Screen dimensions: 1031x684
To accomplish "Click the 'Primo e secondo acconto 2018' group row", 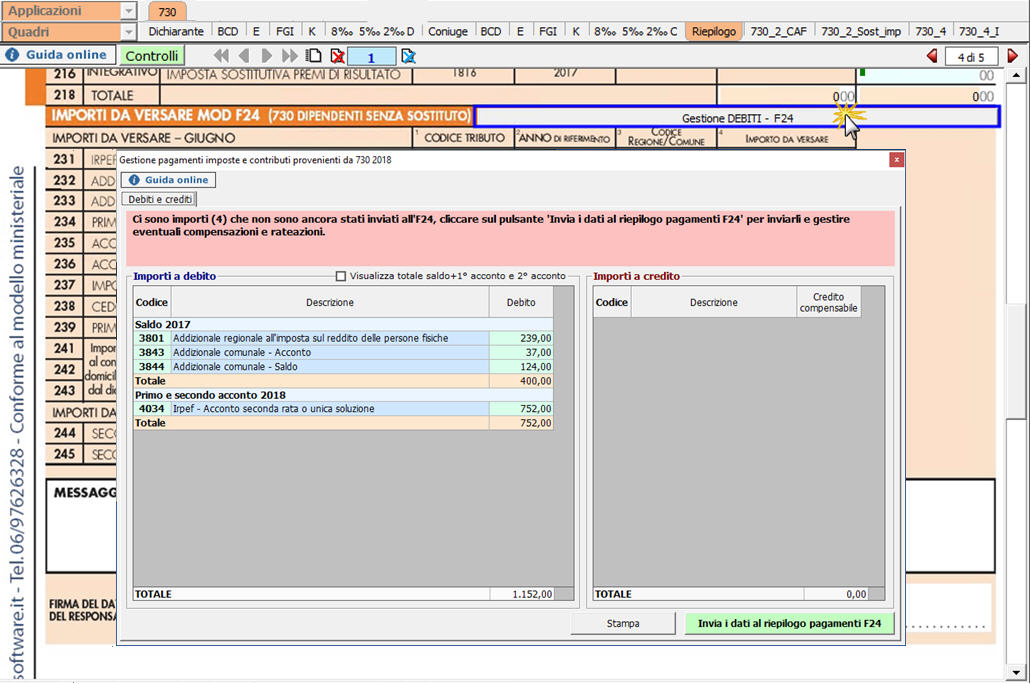I will pyautogui.click(x=343, y=395).
